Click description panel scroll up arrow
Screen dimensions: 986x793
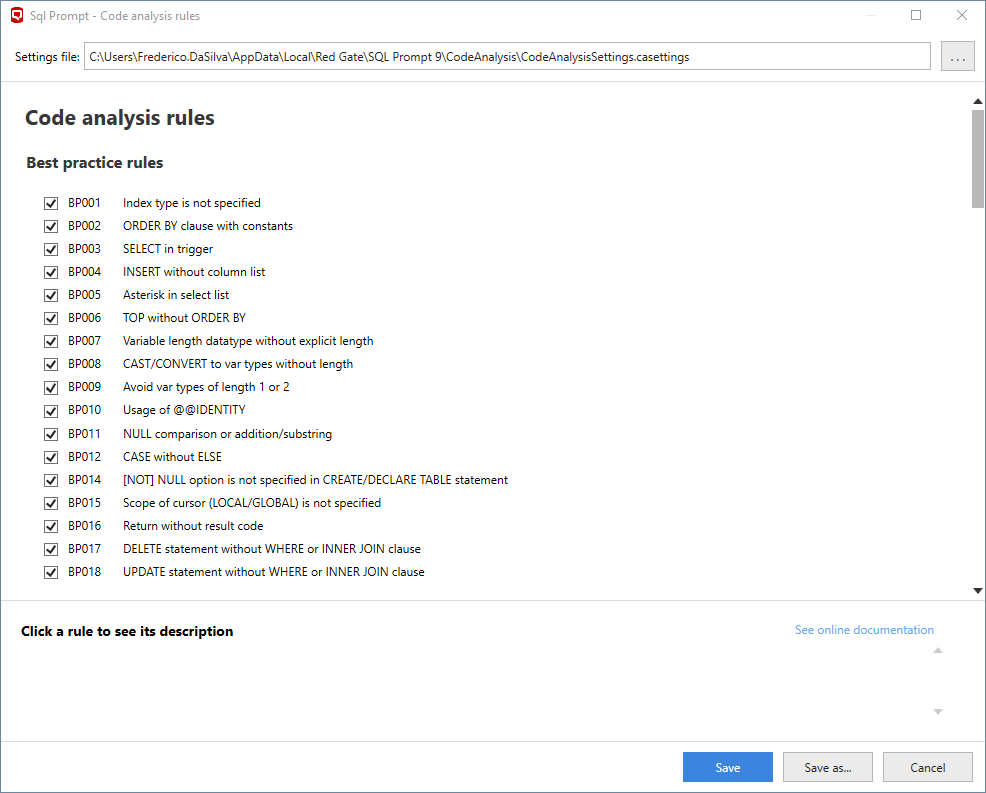[937, 651]
